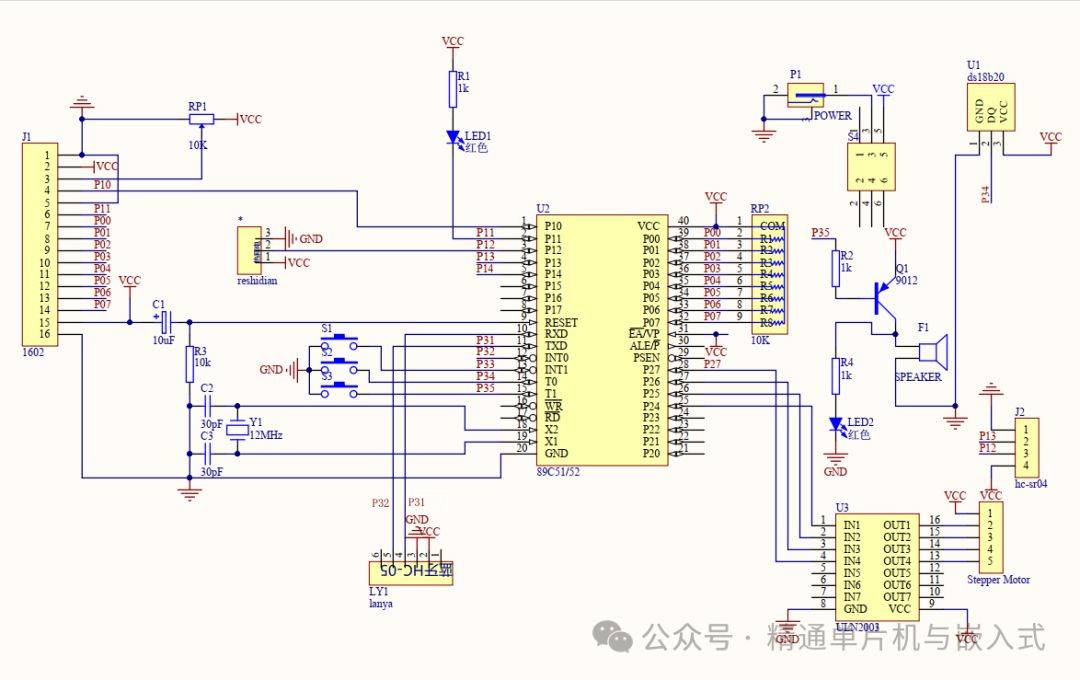Click the J2 hc-sr04 connector block

tap(1026, 447)
